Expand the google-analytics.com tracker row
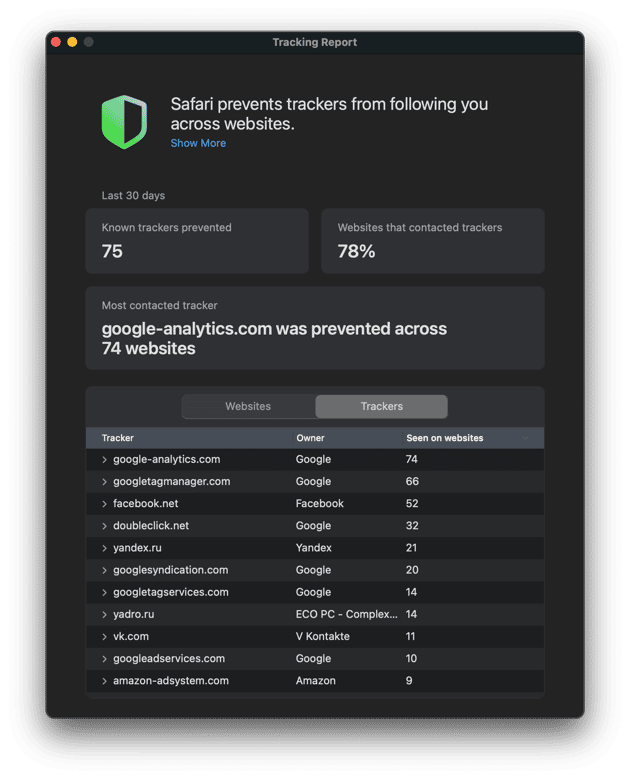 (104, 460)
